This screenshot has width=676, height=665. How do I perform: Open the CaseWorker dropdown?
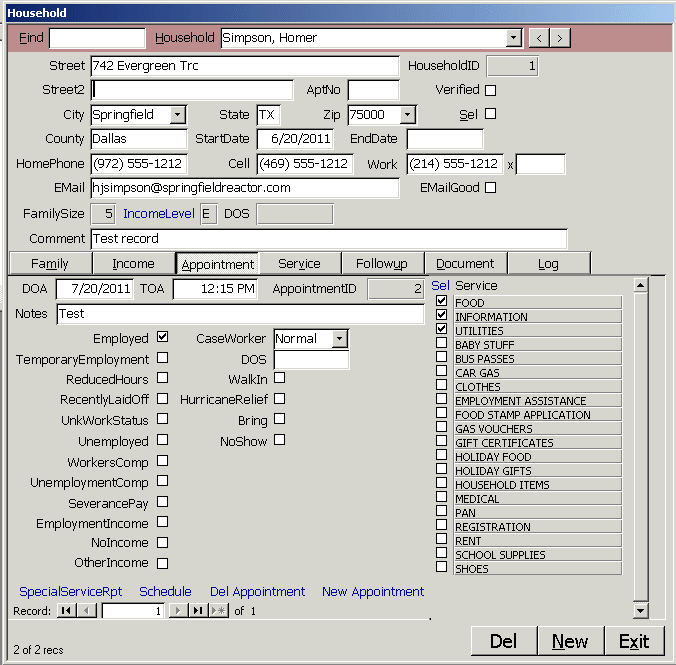coord(340,339)
